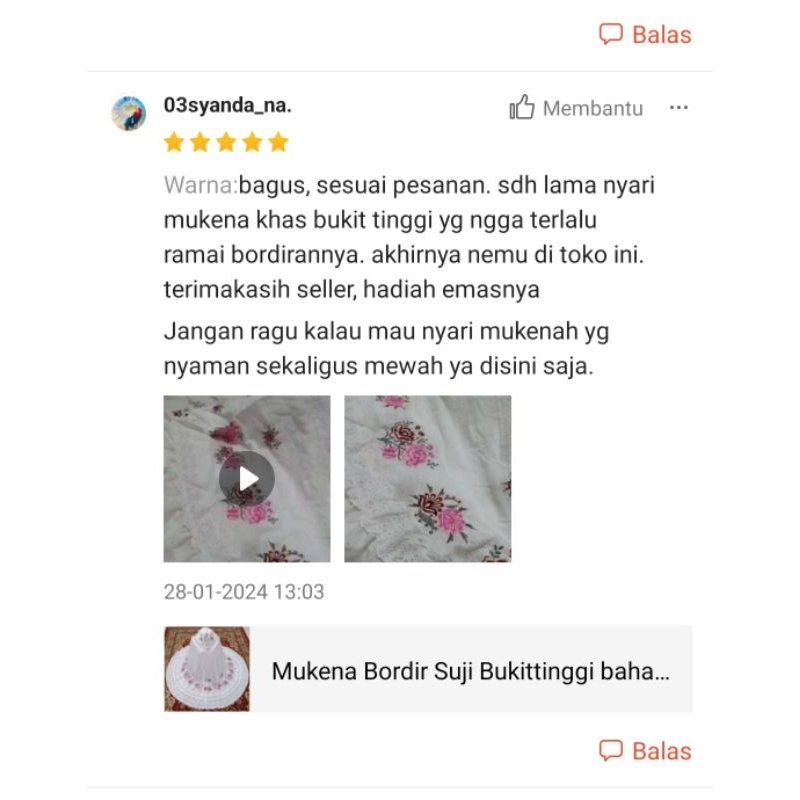Viewport: 800px width, 800px height.
Task: Open Mukena Bordir Suji product thumbnail
Action: (x=207, y=669)
